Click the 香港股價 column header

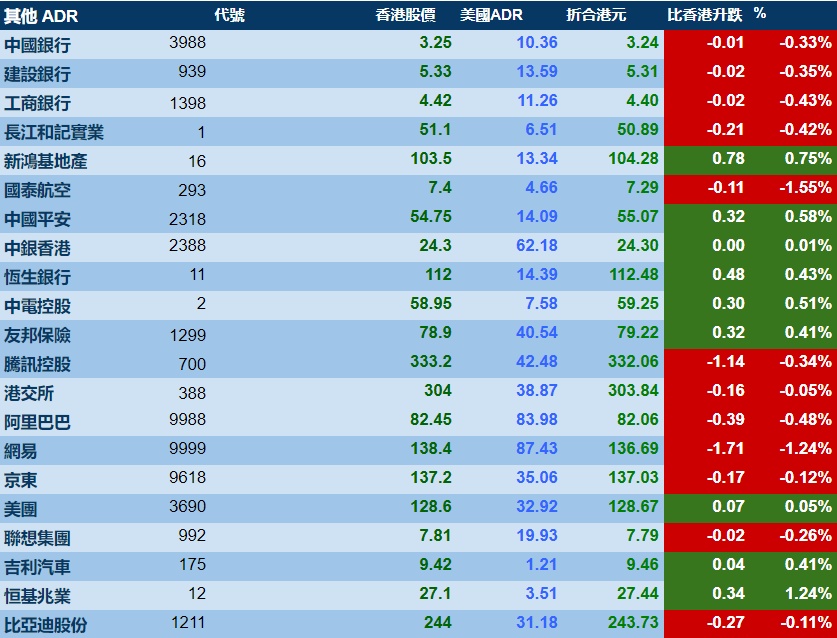pyautogui.click(x=406, y=15)
